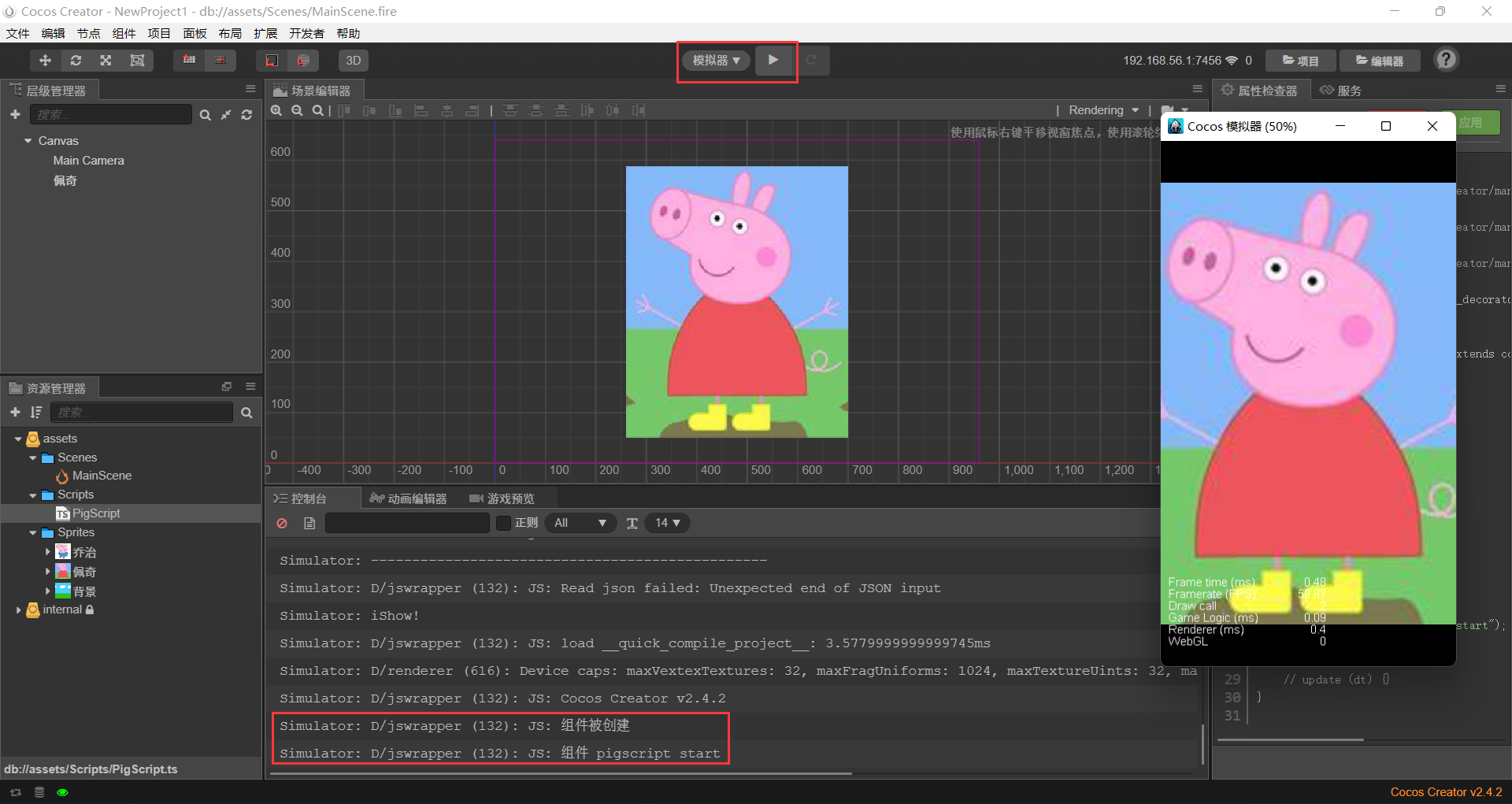Toggle asset sort order button
Screen dimensions: 1512x804
36,413
